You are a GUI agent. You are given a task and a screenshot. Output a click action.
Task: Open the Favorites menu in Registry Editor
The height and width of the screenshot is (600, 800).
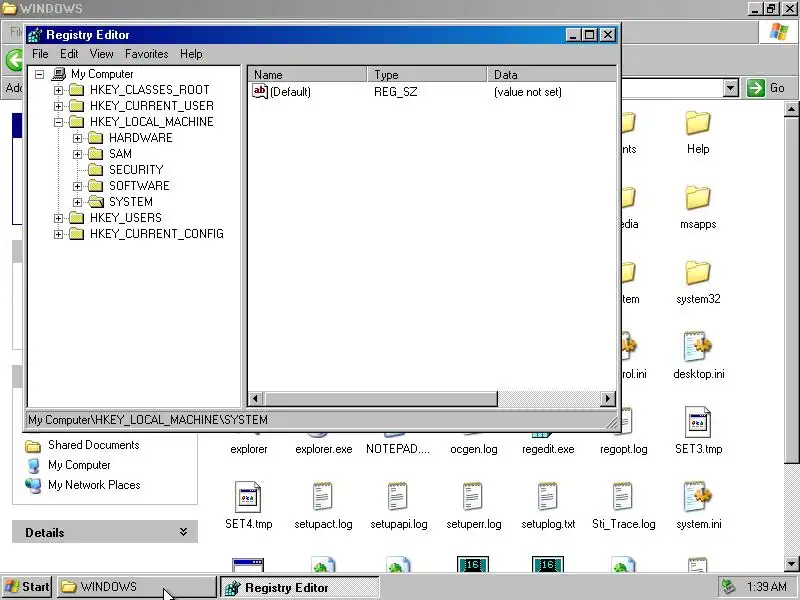tap(146, 54)
